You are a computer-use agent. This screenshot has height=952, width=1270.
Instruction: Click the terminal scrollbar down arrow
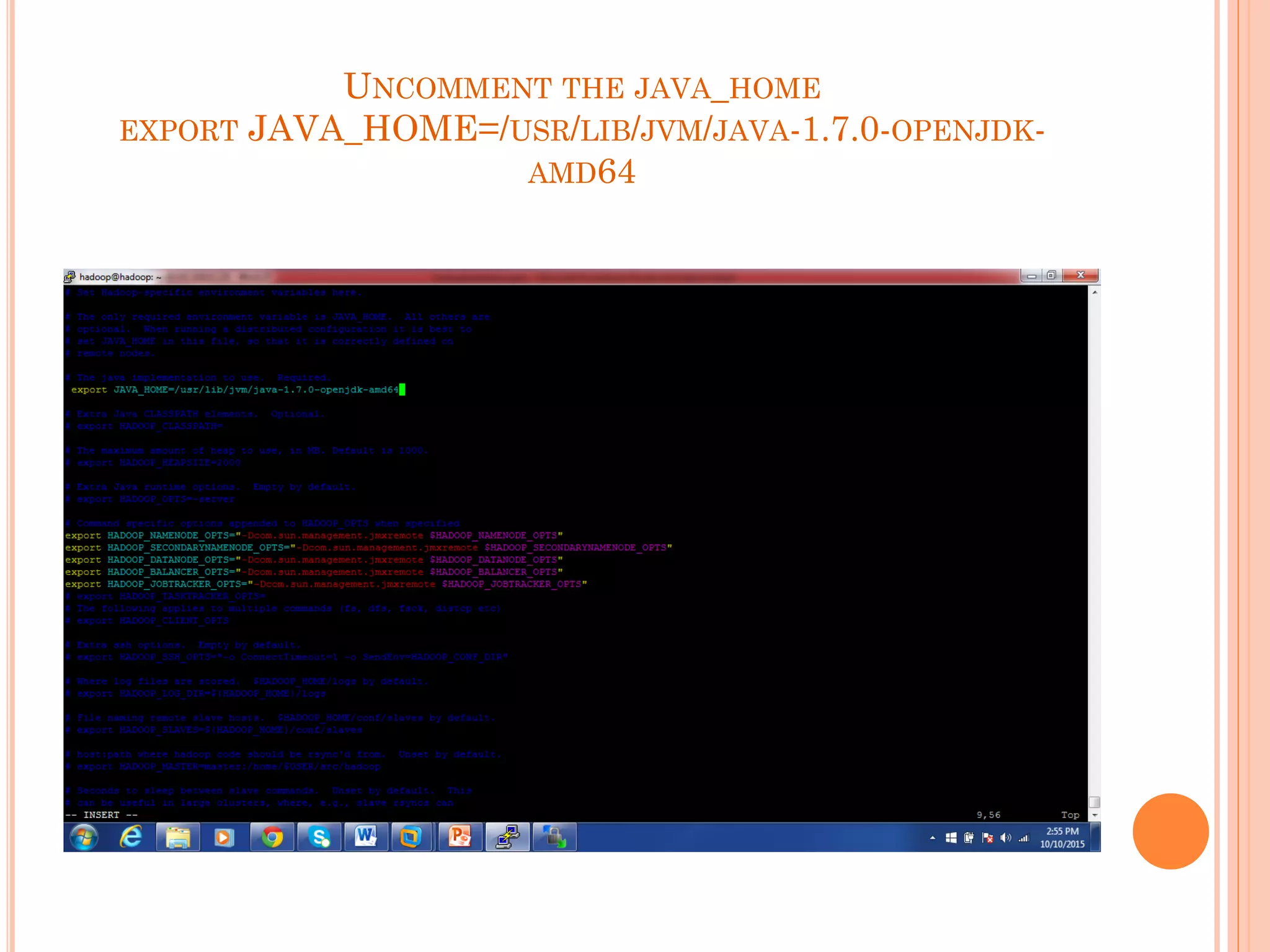[x=1095, y=815]
